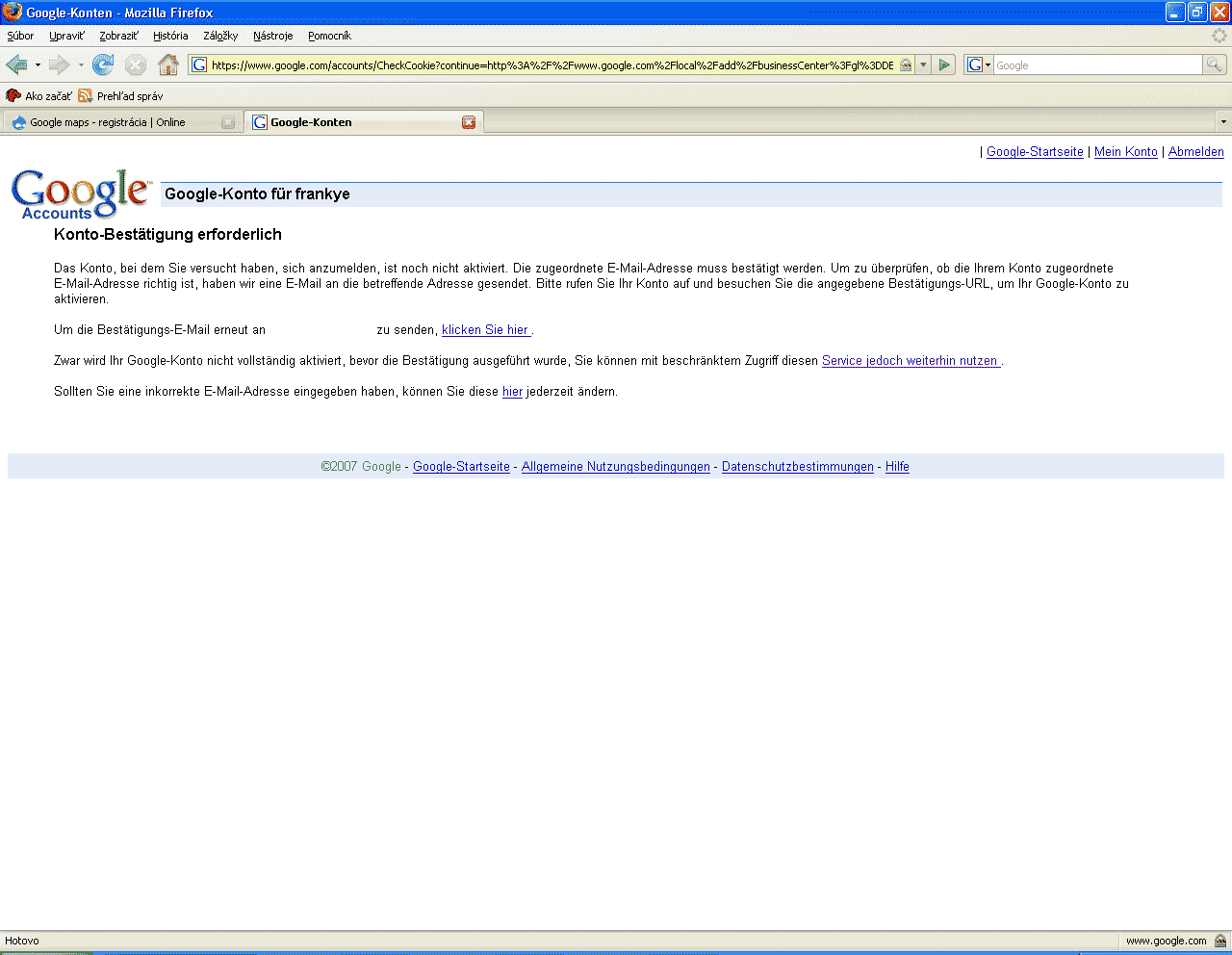Minimize the Firefox window

click(x=1175, y=12)
